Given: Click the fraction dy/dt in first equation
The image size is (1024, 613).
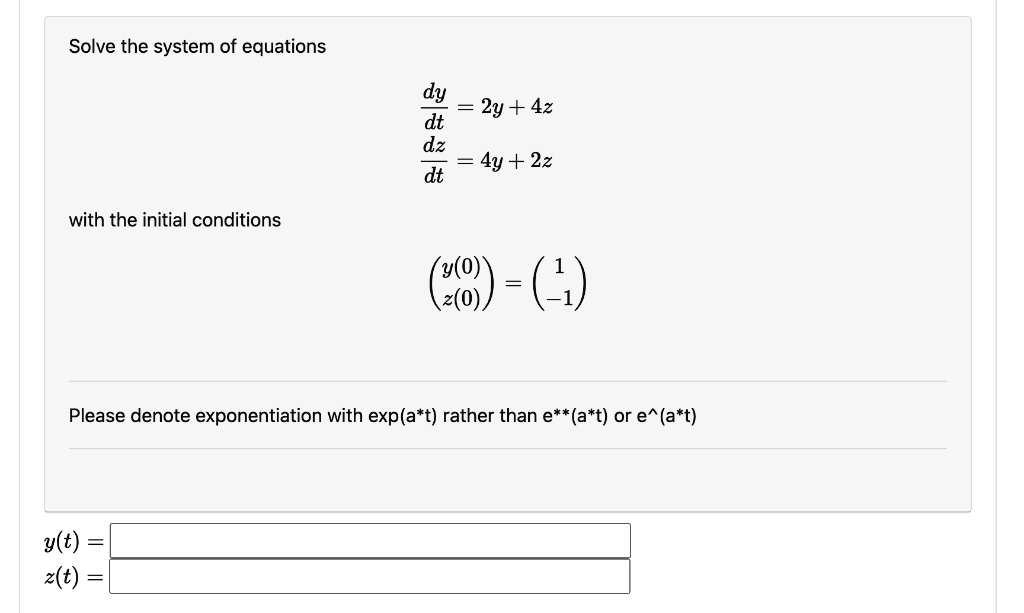Looking at the screenshot, I should pyautogui.click(x=435, y=107).
